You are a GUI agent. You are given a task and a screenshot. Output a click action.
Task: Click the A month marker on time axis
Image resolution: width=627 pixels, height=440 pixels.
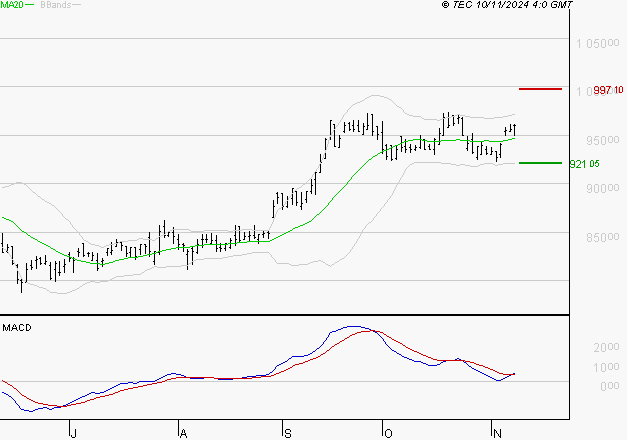(x=183, y=433)
